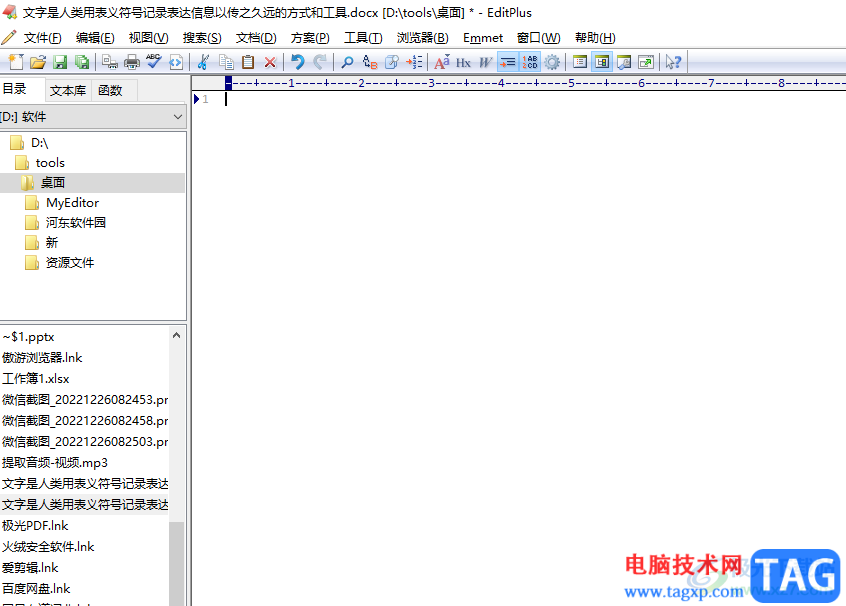Click the red X Delete icon
Screen dimensions: 846x606
[x=270, y=62]
